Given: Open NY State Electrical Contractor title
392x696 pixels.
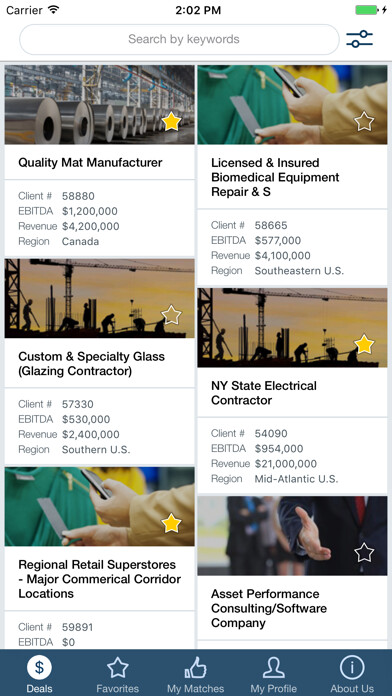Looking at the screenshot, I should (264, 393).
